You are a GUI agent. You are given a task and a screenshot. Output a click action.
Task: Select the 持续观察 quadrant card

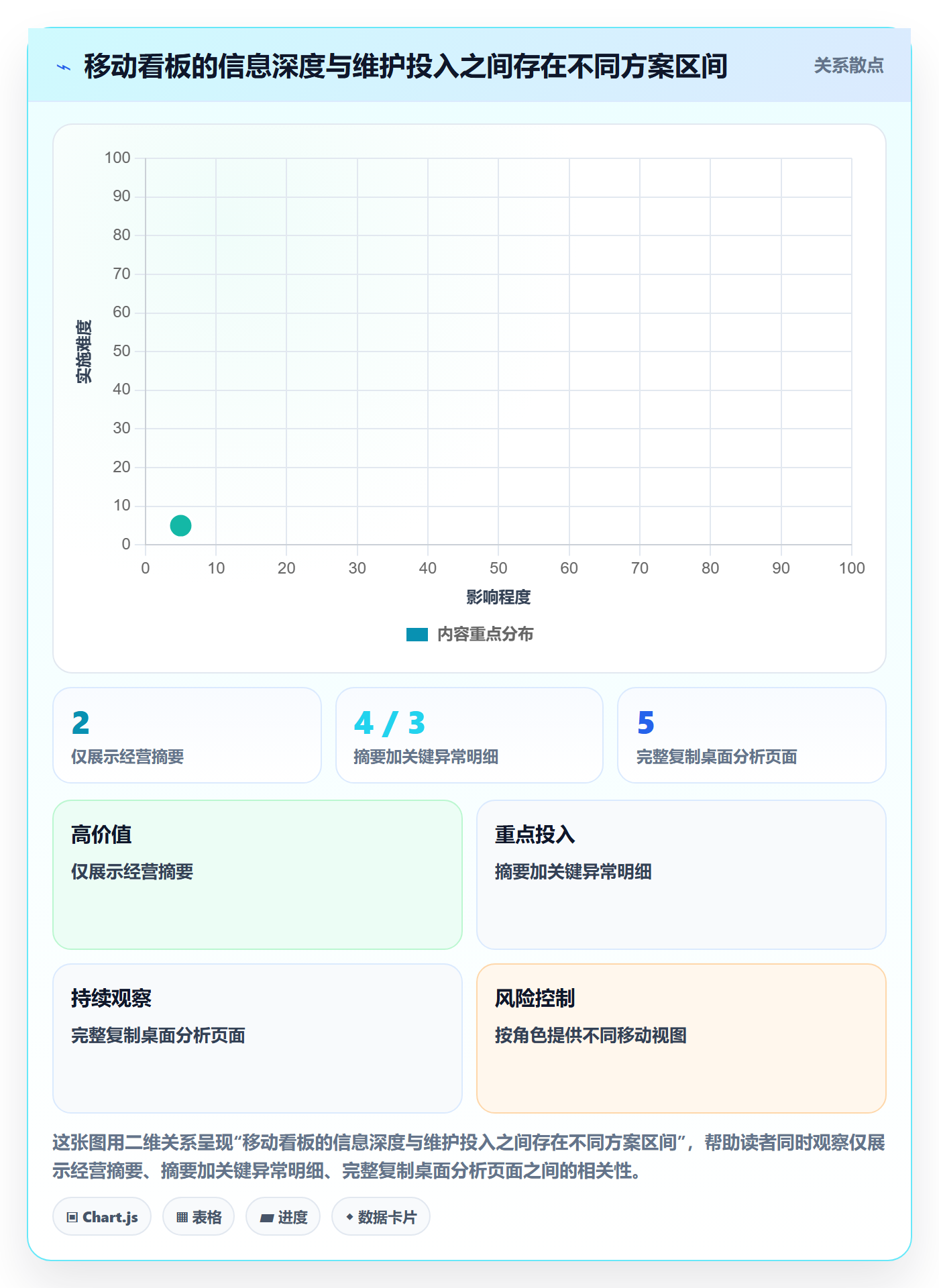(258, 1038)
